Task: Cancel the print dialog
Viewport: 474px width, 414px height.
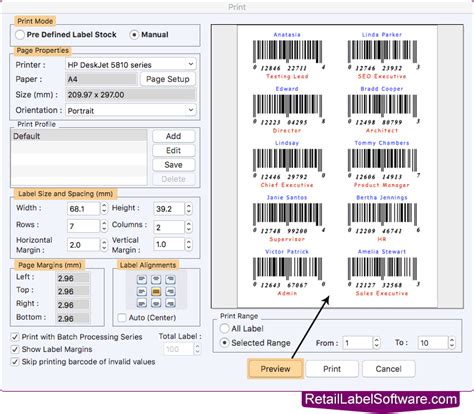Action: click(388, 369)
